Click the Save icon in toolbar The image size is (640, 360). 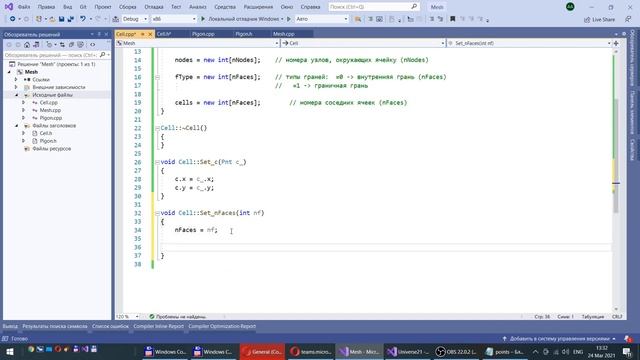[x=61, y=19]
